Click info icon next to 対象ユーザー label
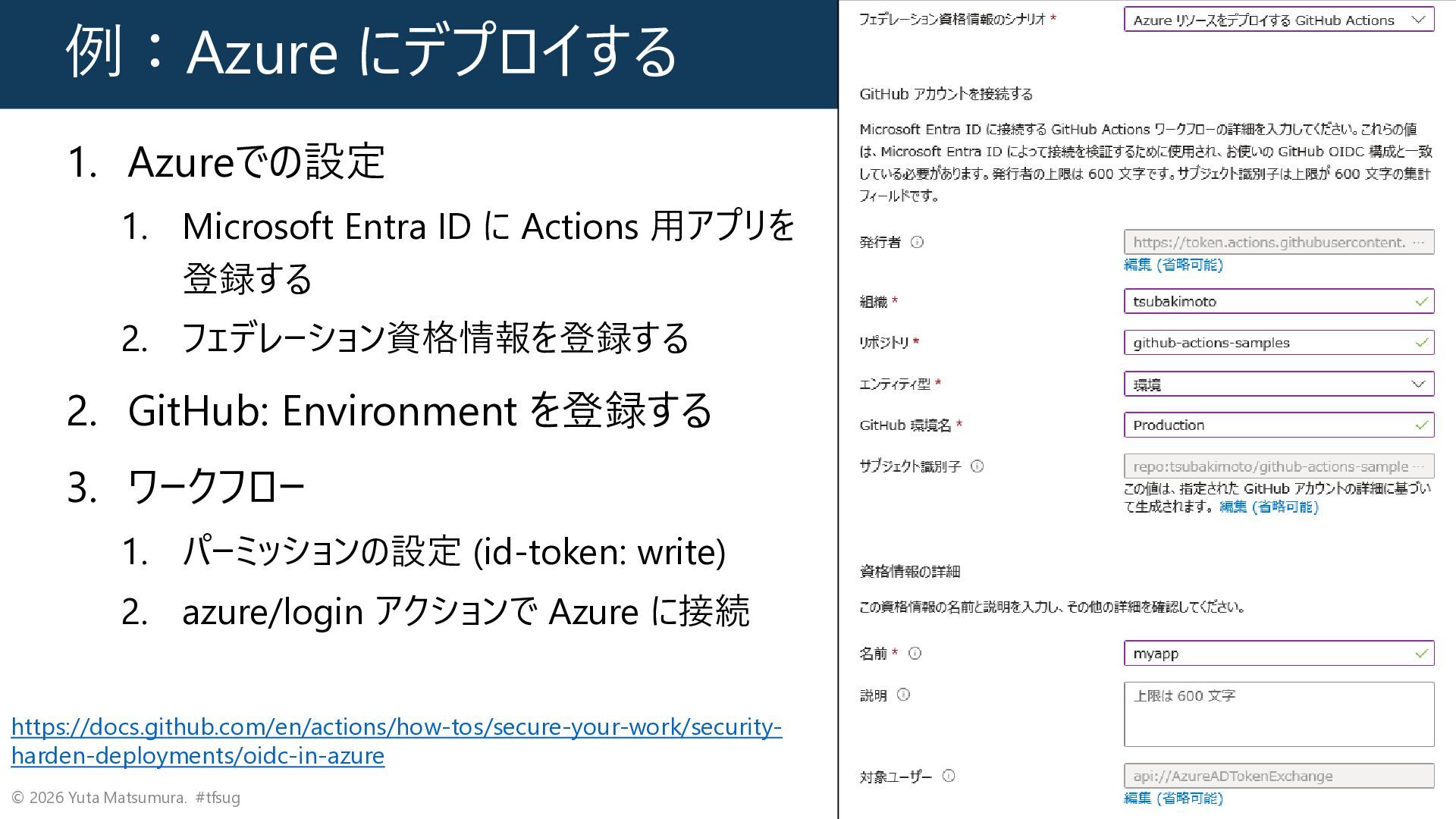This screenshot has height=819, width=1456. (949, 776)
